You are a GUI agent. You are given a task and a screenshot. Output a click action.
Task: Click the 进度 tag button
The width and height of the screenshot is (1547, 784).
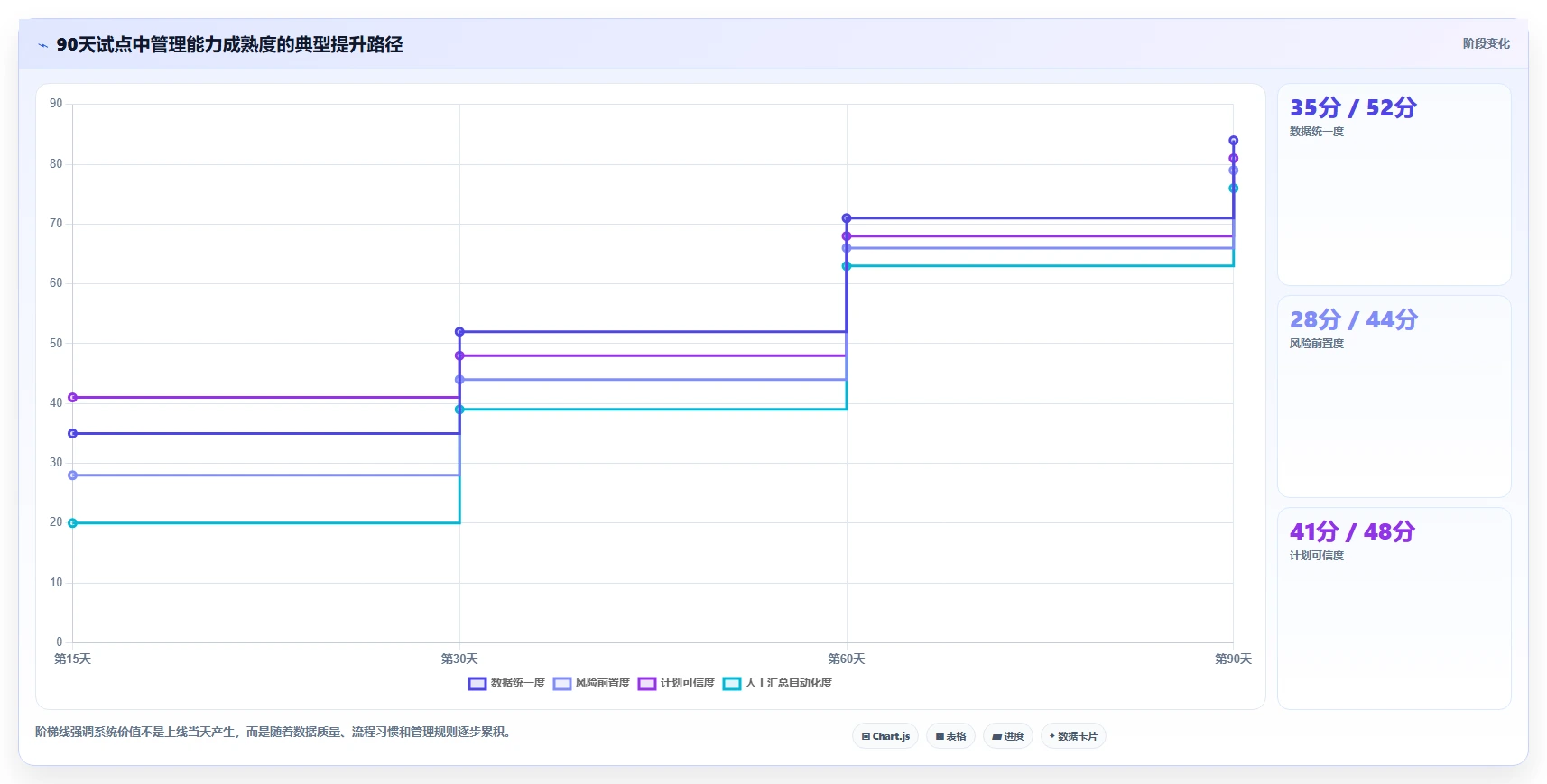pyautogui.click(x=1008, y=736)
